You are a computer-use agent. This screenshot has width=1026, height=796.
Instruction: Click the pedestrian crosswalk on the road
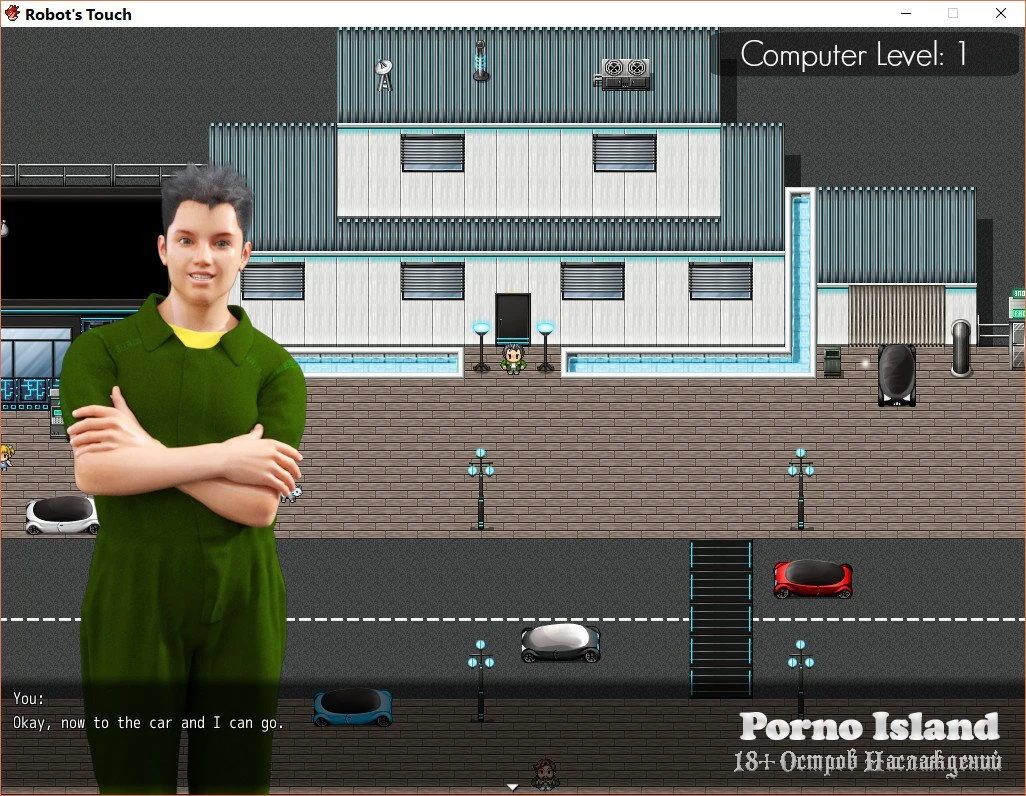point(720,619)
